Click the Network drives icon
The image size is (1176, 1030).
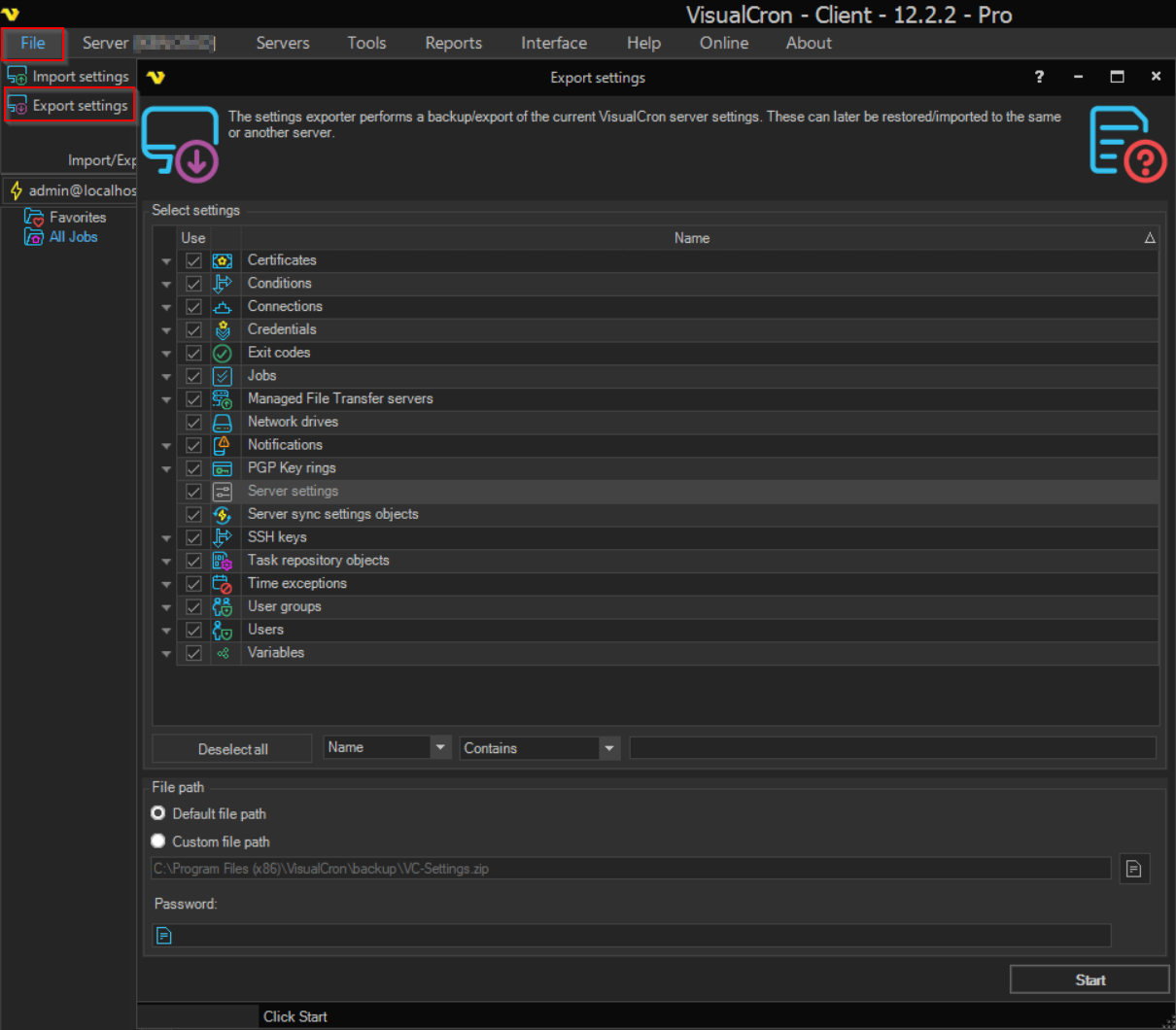(223, 423)
